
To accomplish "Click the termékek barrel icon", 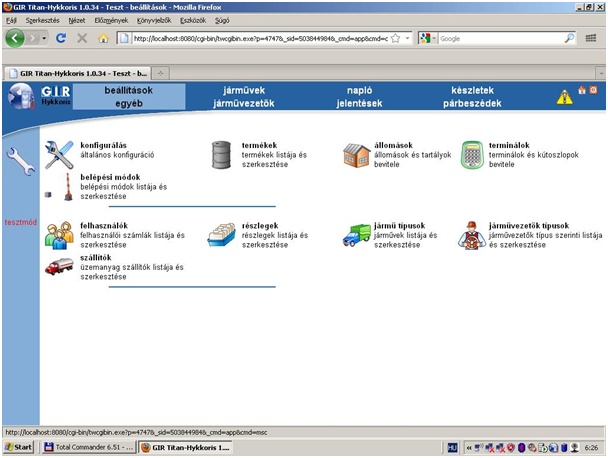I will [221, 155].
